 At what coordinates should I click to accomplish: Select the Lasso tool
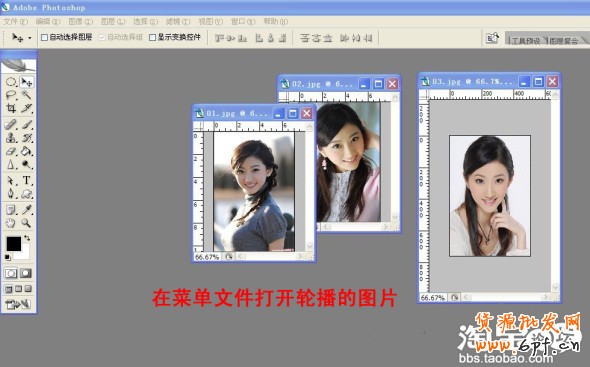click(11, 94)
